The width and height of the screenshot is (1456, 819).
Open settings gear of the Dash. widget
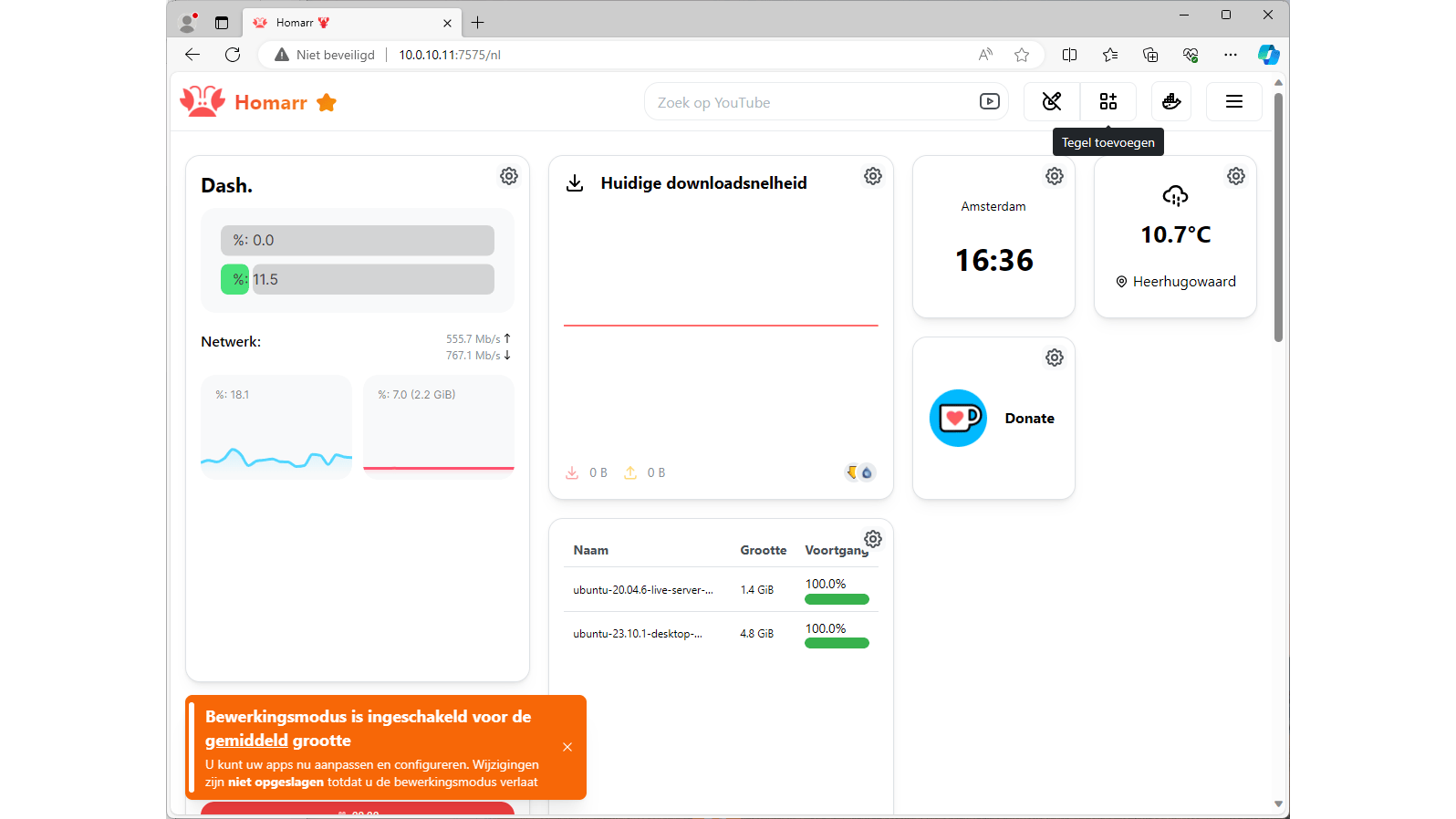click(x=509, y=176)
